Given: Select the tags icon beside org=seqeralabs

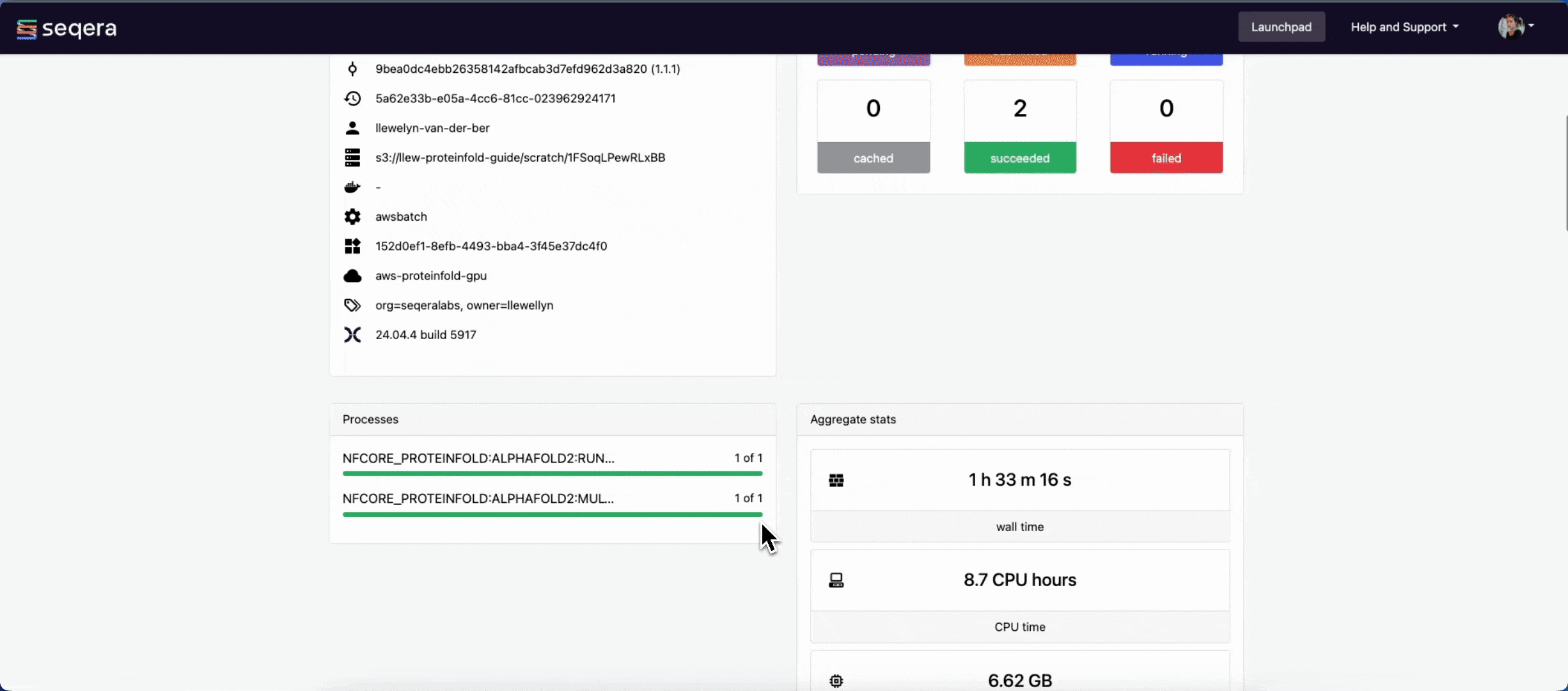Looking at the screenshot, I should (352, 305).
